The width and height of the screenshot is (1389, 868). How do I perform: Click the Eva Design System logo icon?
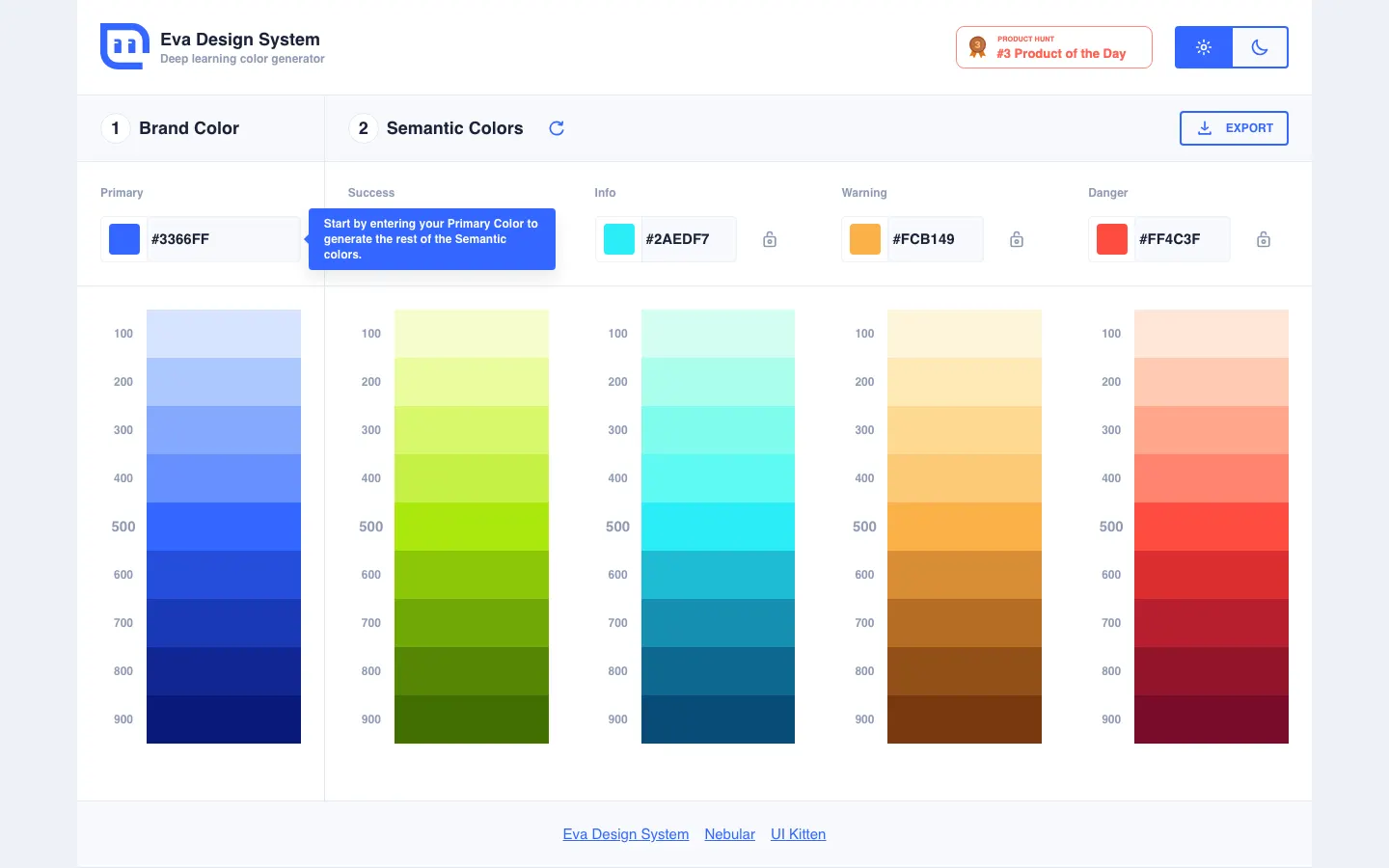[124, 46]
